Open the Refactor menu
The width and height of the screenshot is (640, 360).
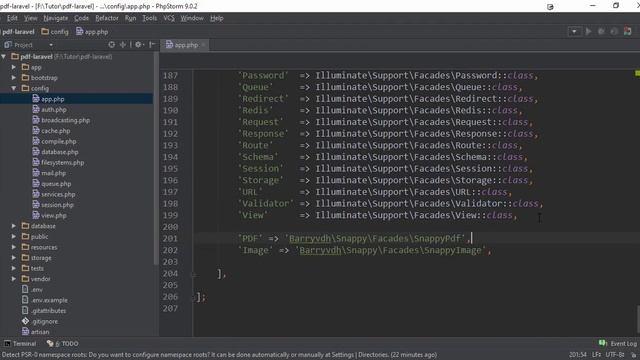(107, 18)
